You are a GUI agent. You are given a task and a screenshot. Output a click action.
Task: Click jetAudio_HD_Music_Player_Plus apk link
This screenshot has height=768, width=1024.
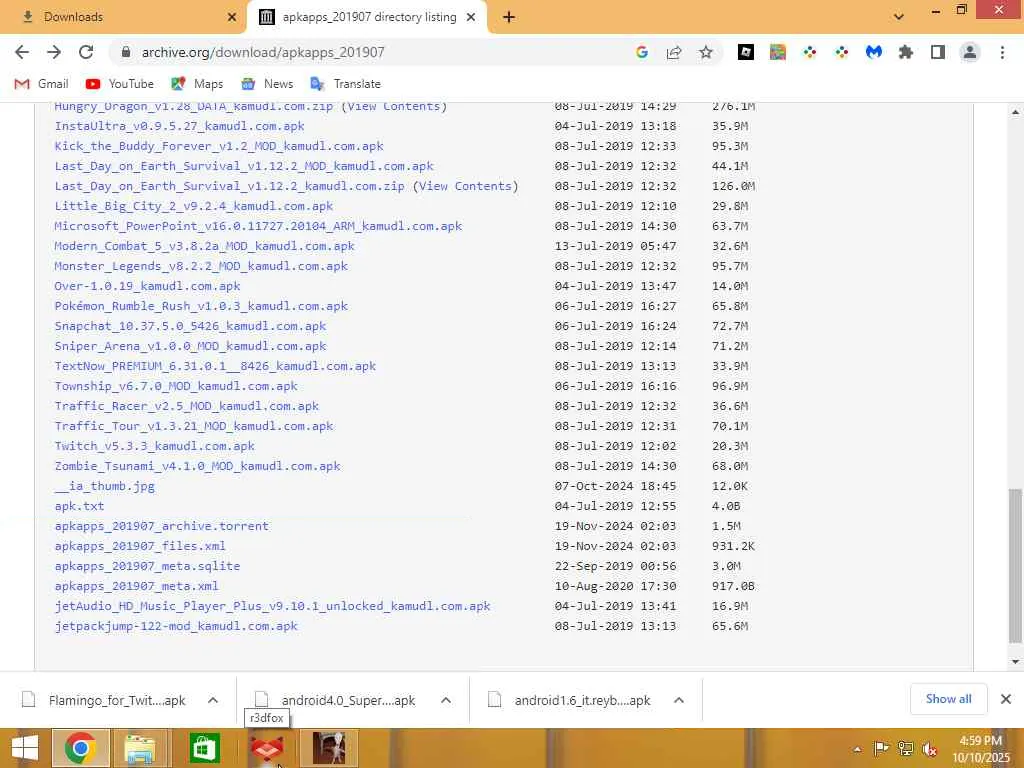click(x=272, y=606)
